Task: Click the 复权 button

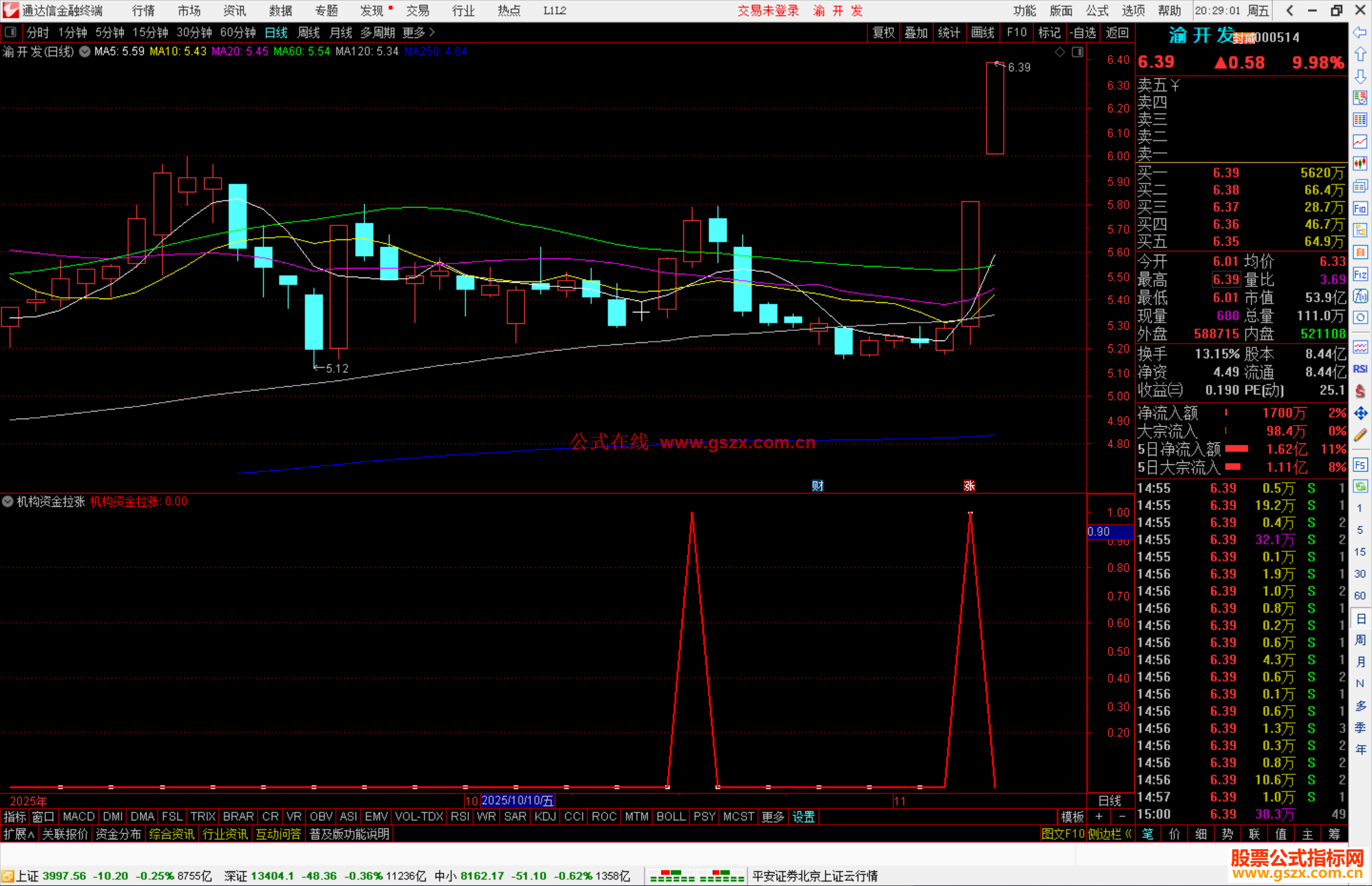Action: [x=884, y=32]
